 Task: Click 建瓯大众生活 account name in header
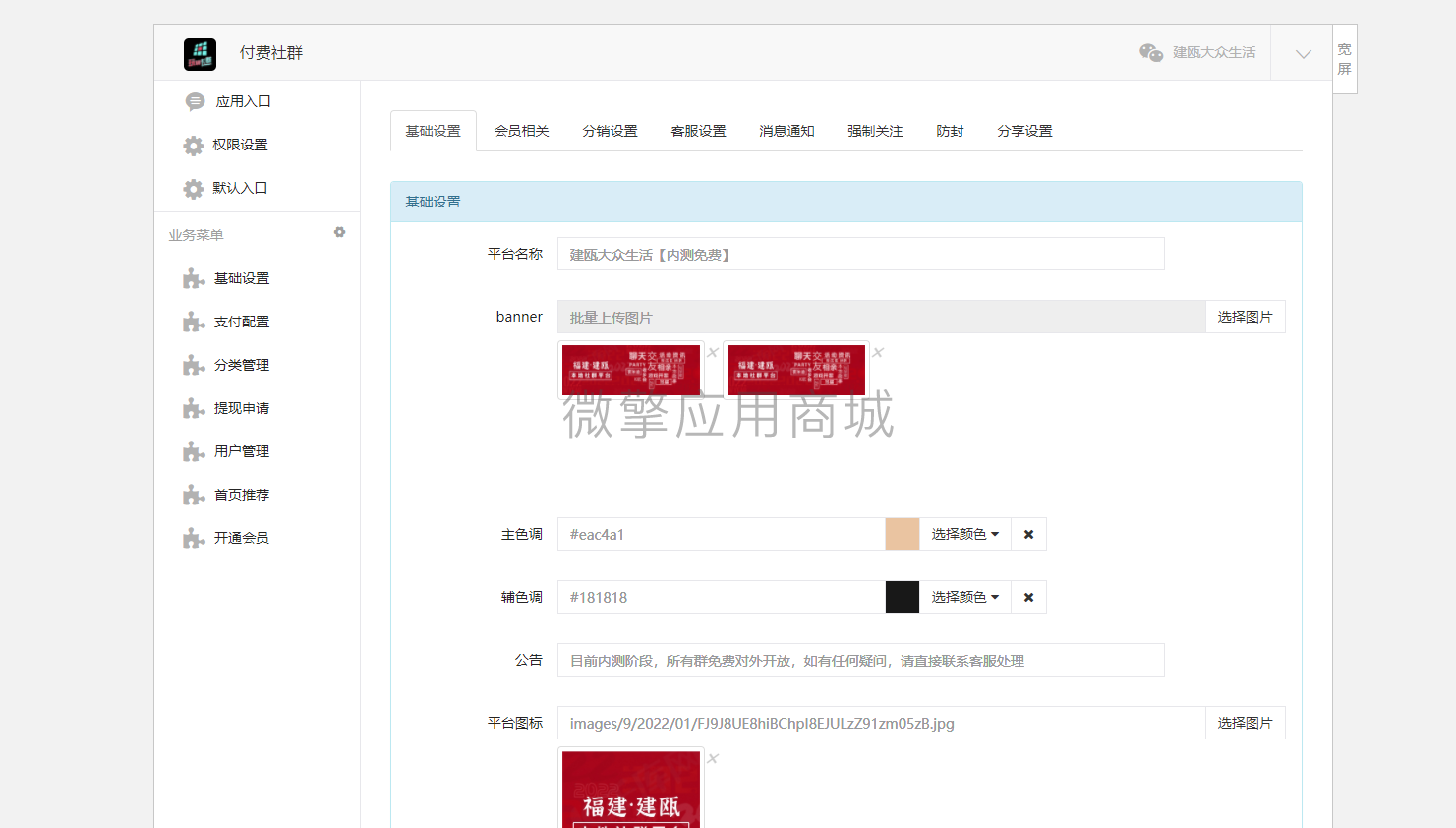1214,53
